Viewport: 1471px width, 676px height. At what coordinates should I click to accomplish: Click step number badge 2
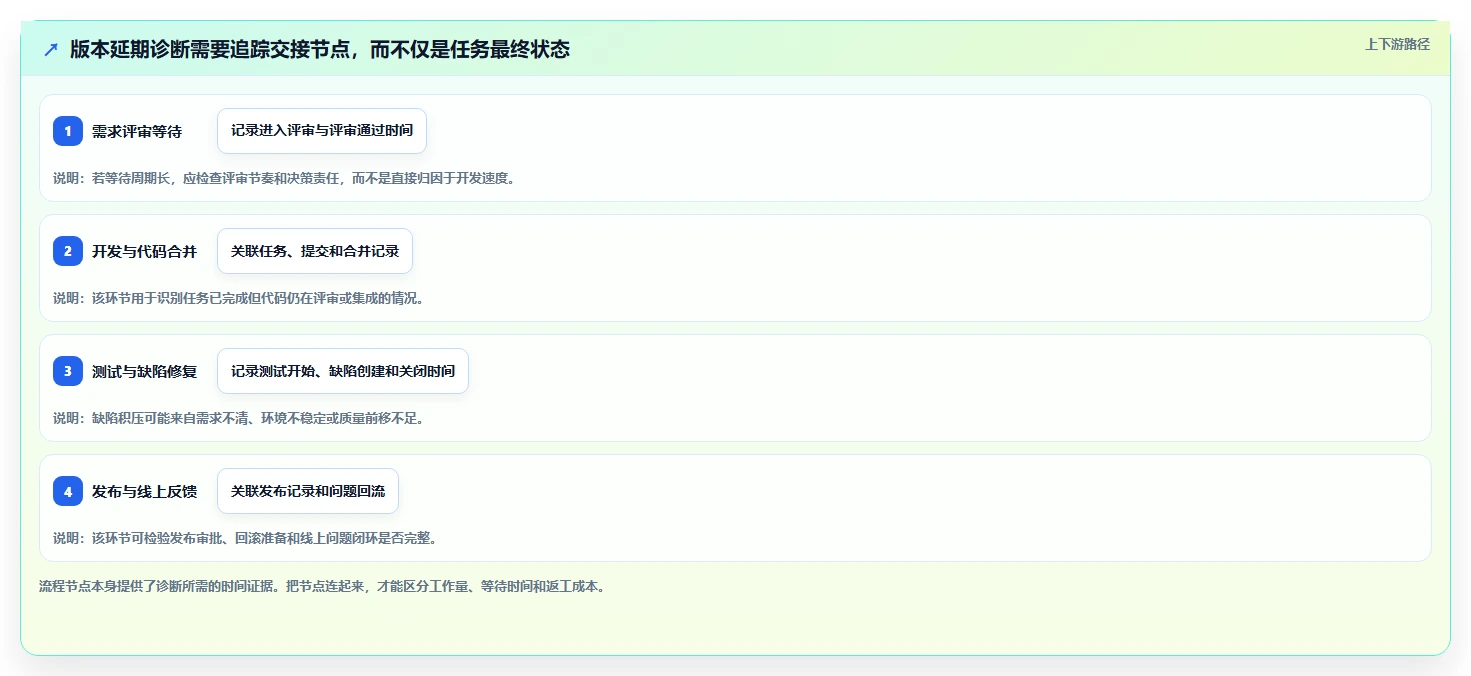coord(68,251)
